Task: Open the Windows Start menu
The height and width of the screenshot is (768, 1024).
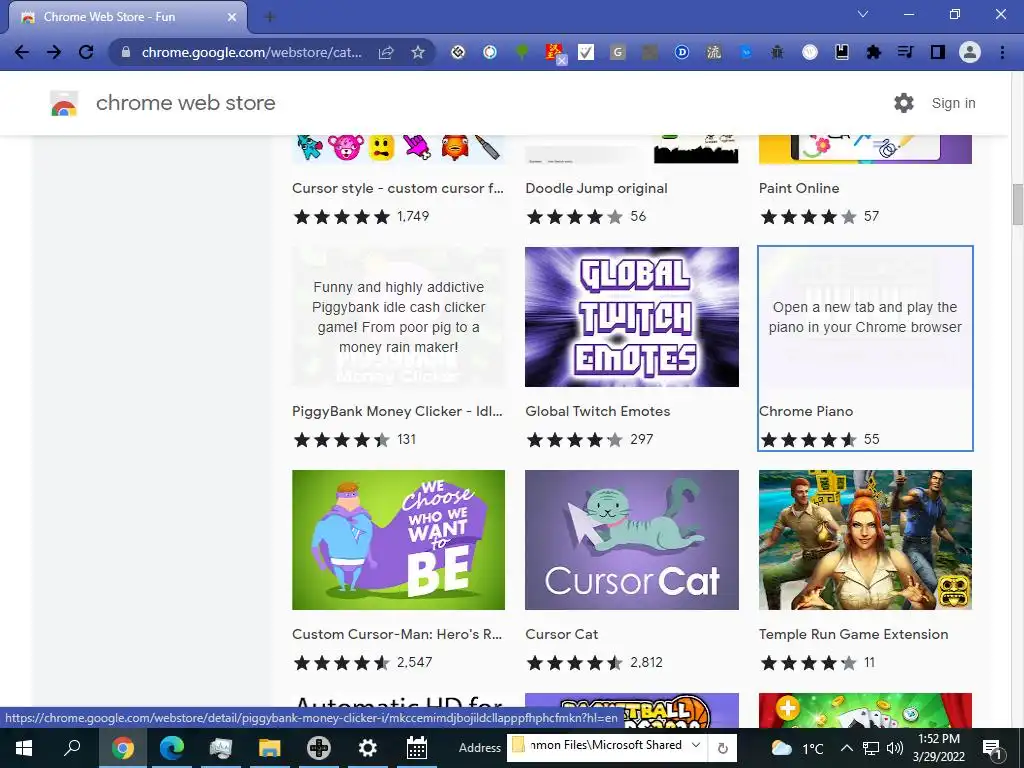Action: (x=24, y=748)
